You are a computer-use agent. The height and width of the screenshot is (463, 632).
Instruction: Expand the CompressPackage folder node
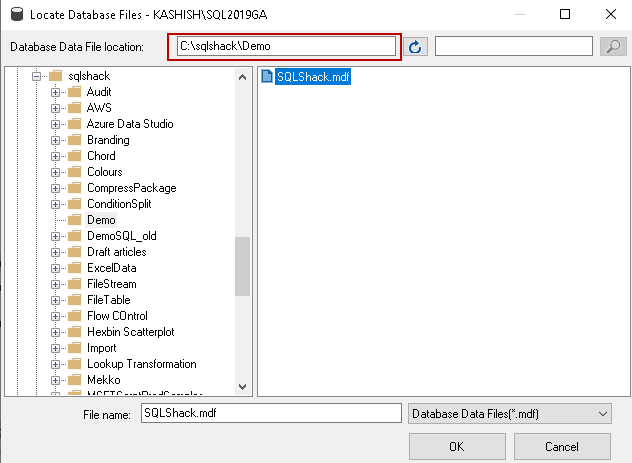click(x=56, y=188)
